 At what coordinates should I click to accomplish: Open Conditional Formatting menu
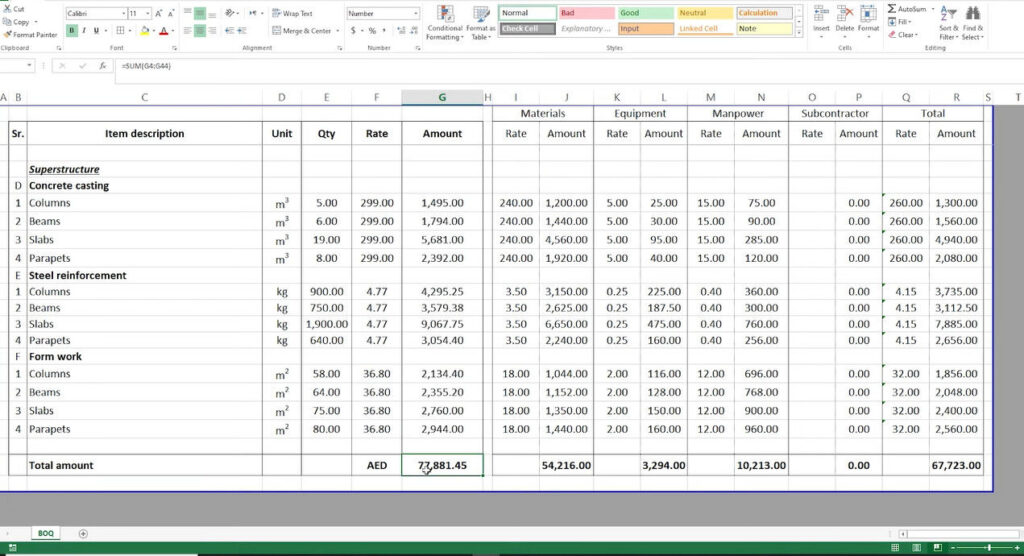click(x=445, y=23)
